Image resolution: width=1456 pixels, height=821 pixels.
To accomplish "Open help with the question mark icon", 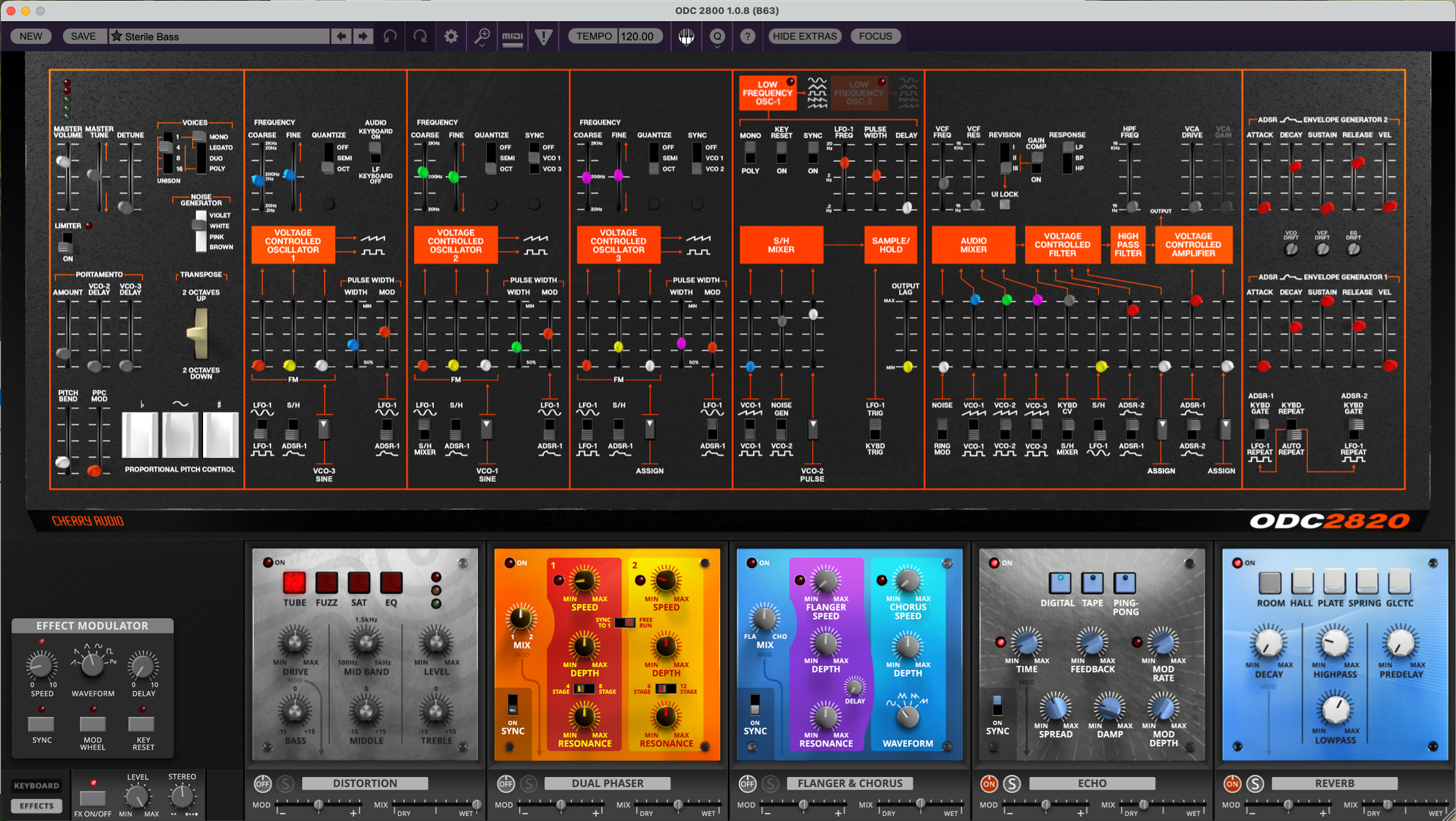I will 747,36.
